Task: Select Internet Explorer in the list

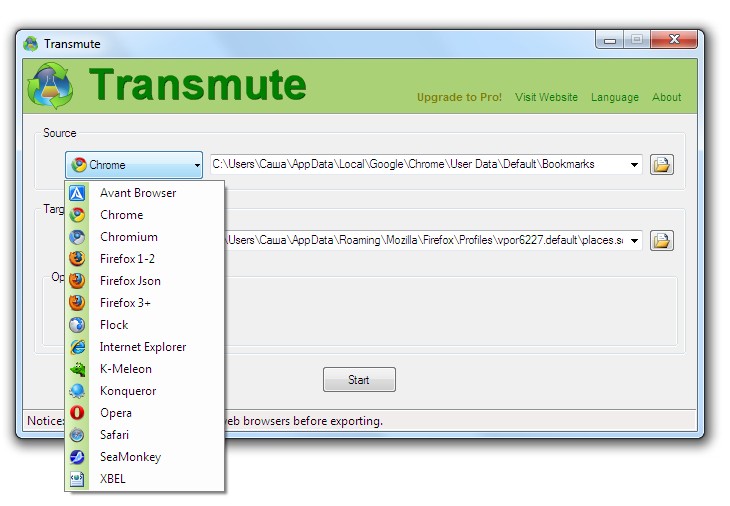Action: click(x=144, y=347)
